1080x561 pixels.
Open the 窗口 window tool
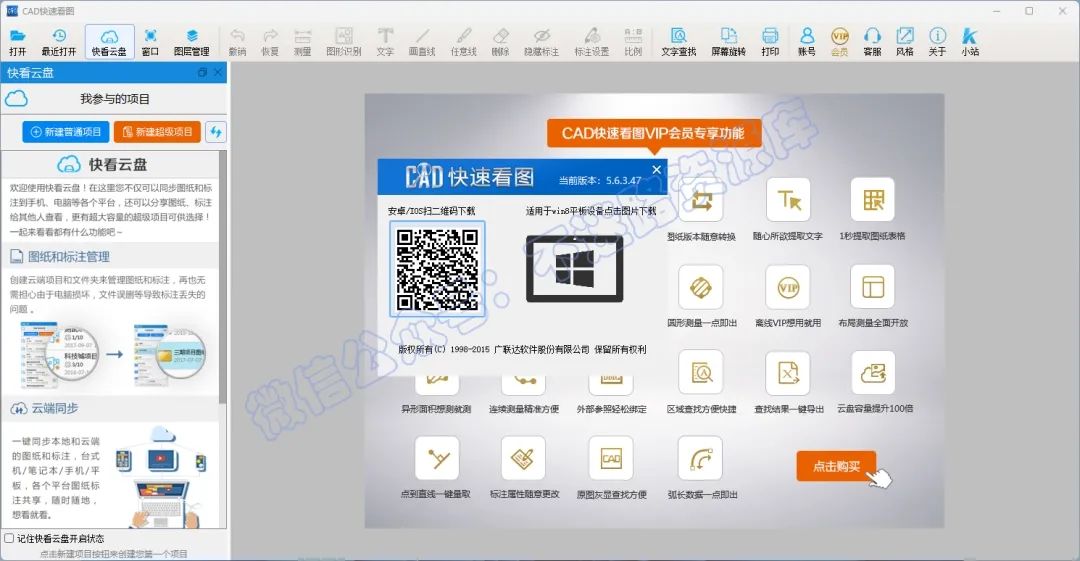[150, 42]
